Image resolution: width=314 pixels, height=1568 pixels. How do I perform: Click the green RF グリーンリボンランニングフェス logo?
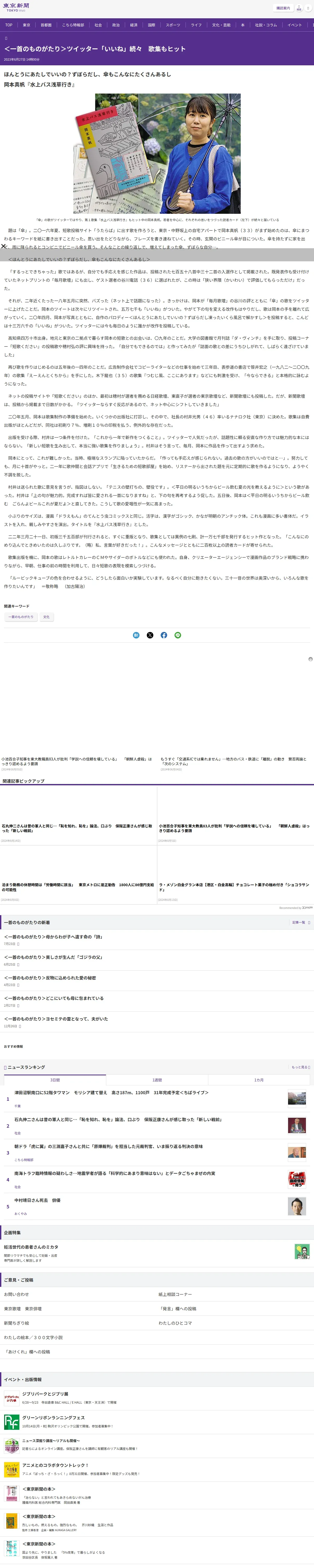click(x=11, y=1422)
